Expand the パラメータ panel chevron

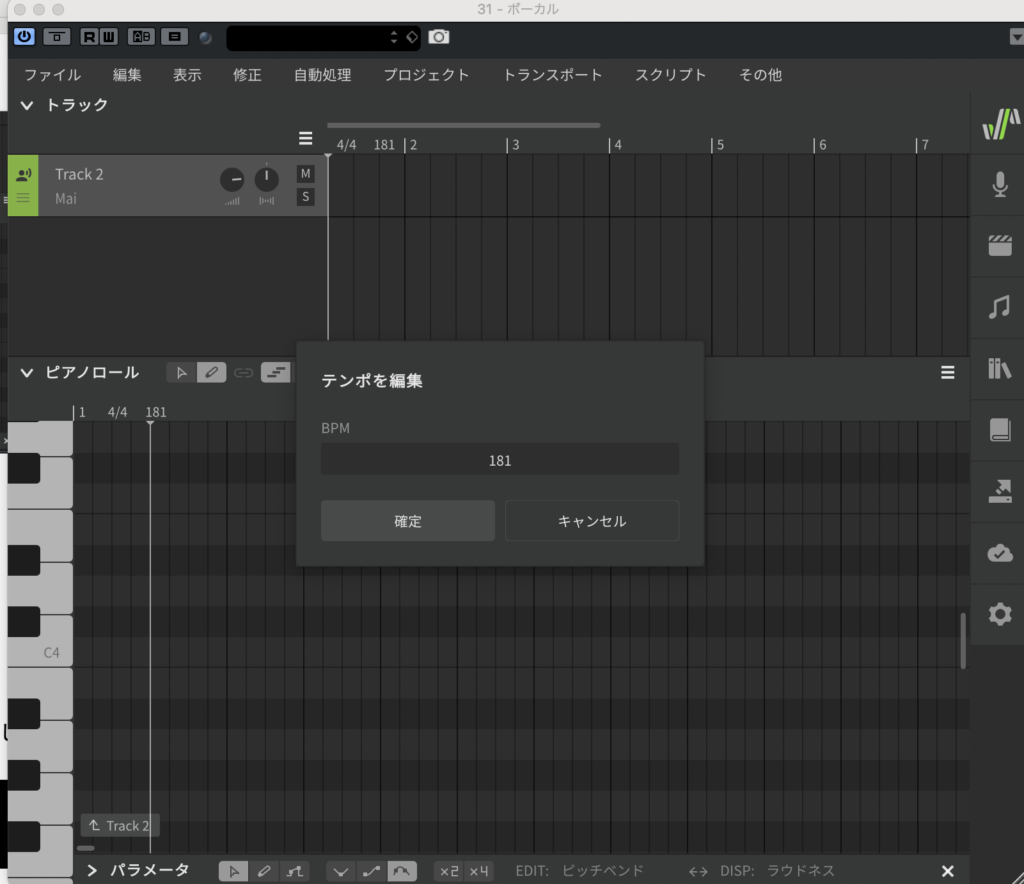click(x=92, y=871)
